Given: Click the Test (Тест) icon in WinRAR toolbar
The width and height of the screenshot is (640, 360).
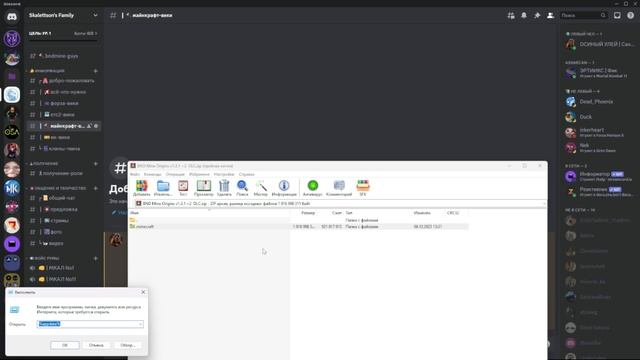Looking at the screenshot, I should pyautogui.click(x=183, y=188).
